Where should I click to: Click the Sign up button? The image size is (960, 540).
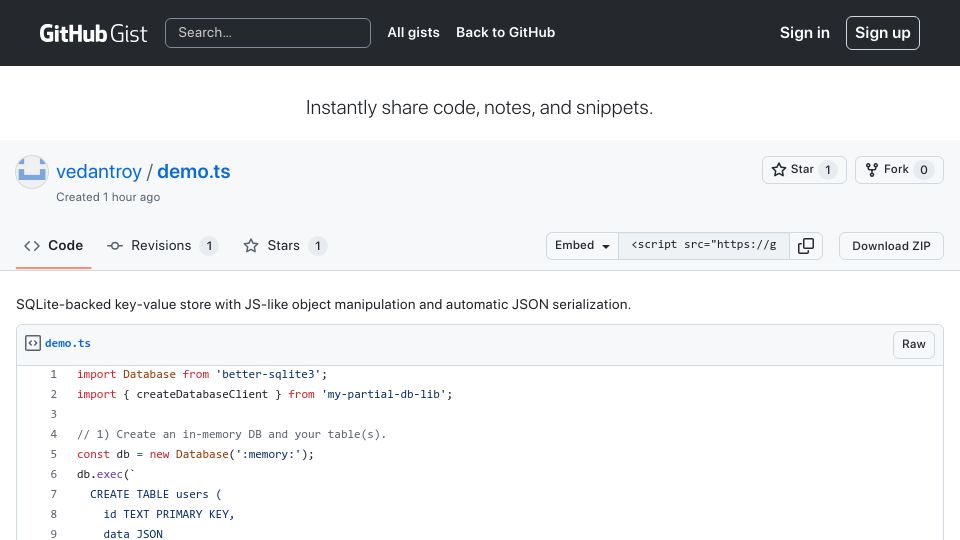(882, 33)
